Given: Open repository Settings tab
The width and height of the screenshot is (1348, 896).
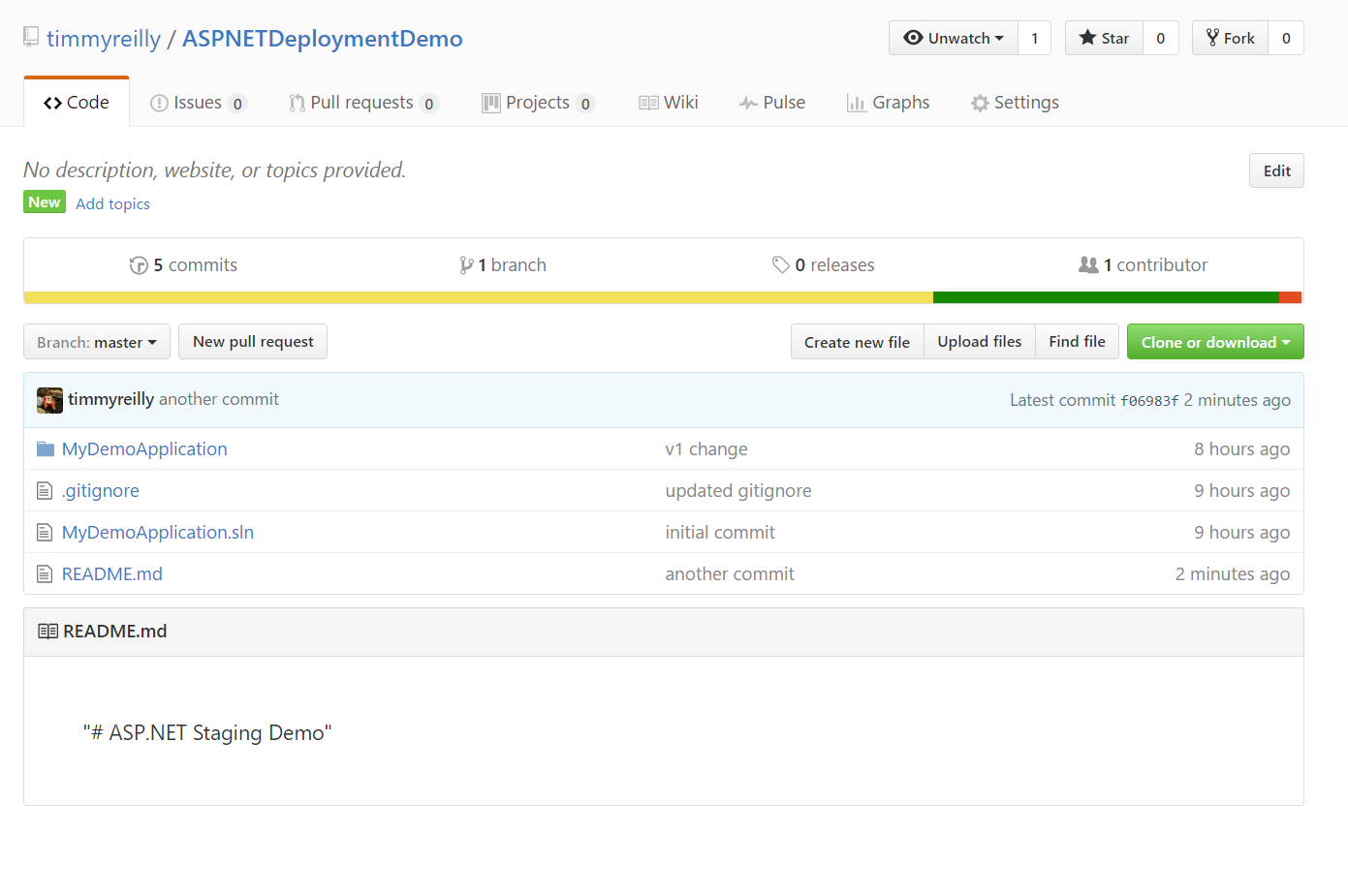Looking at the screenshot, I should (1015, 103).
